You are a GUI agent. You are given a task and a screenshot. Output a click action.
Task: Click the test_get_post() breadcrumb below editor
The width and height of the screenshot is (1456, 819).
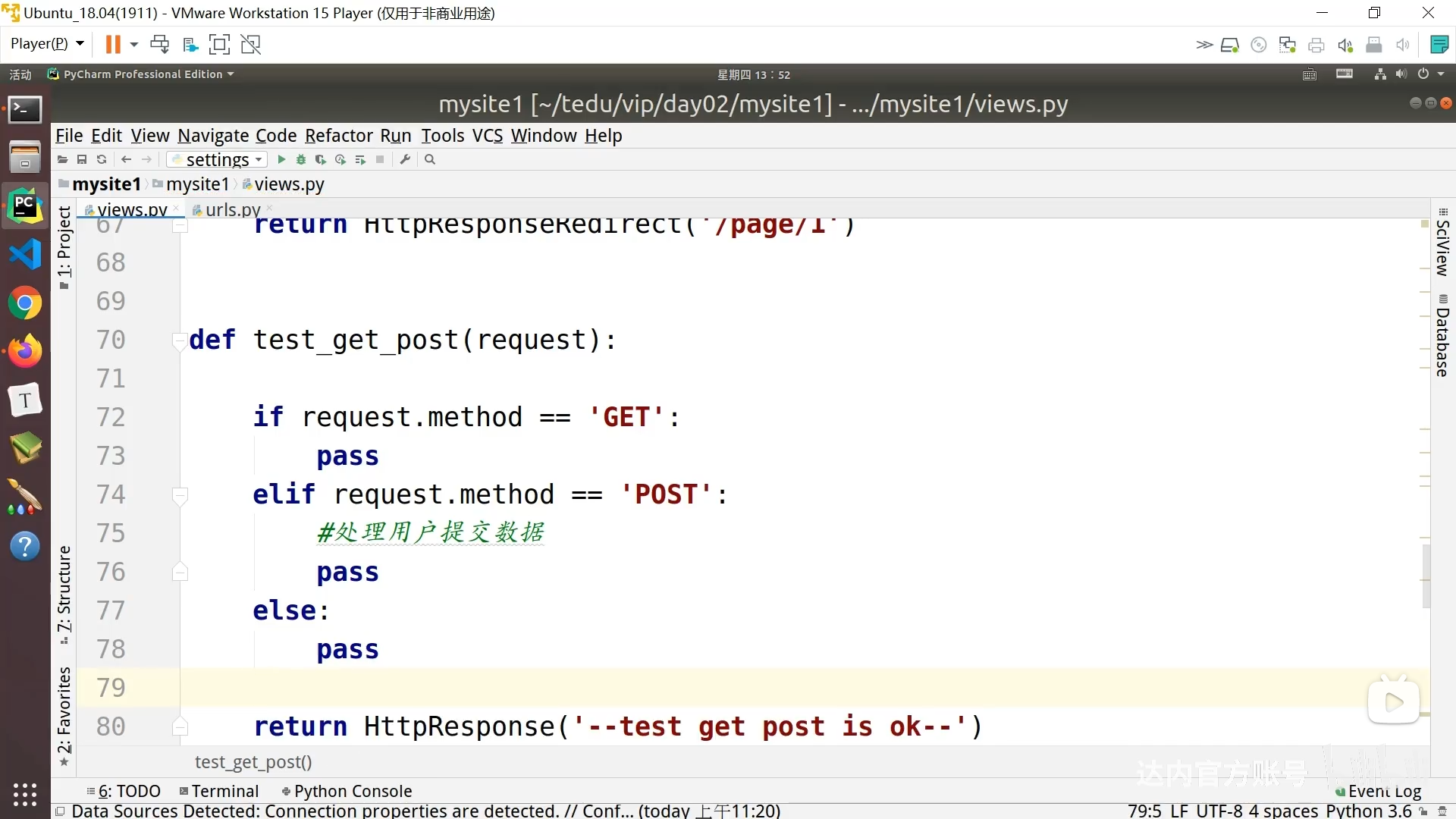pos(253,762)
